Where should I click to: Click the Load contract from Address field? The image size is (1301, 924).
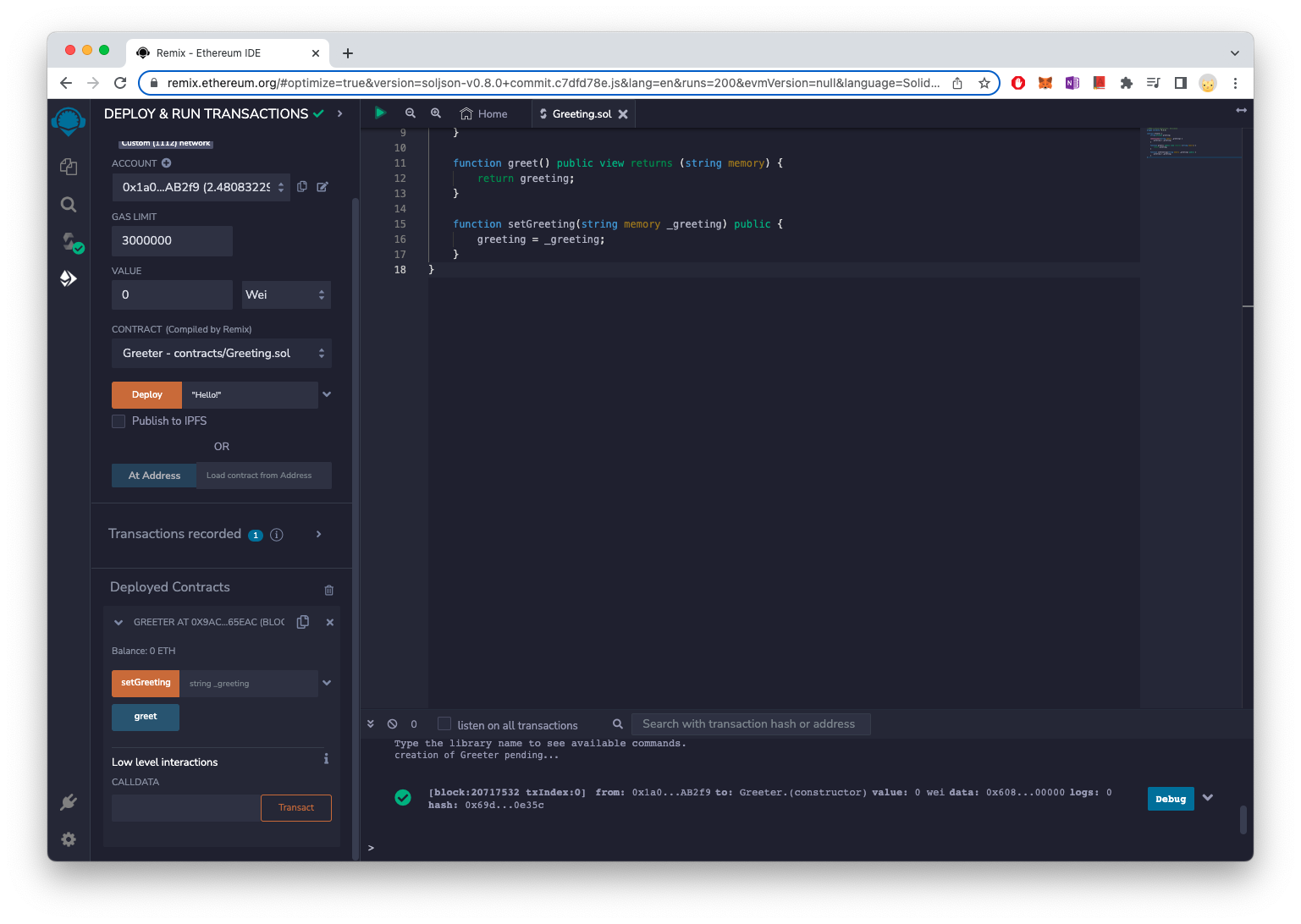pyautogui.click(x=264, y=476)
